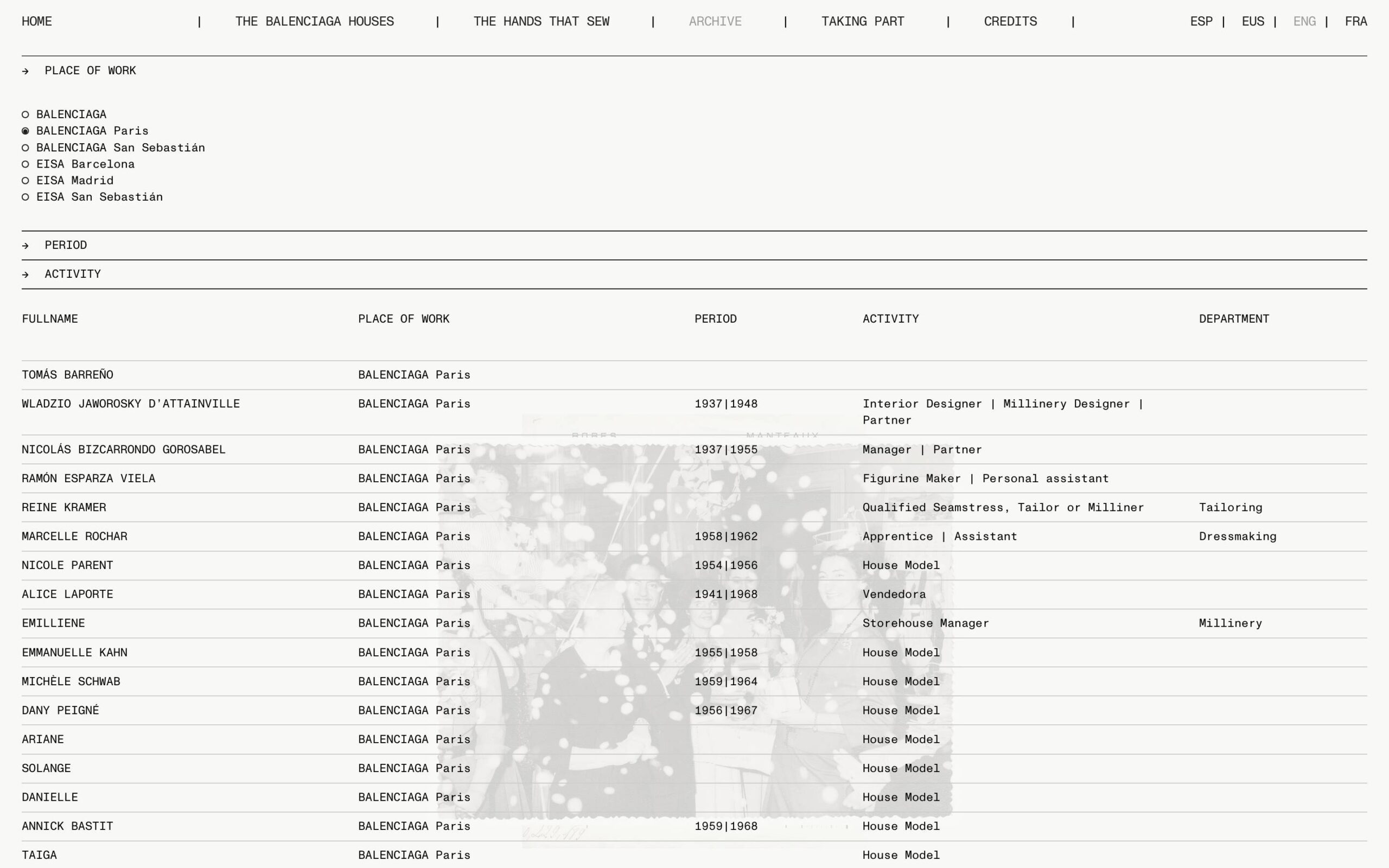The height and width of the screenshot is (868, 1389).
Task: Click Figurine Maker | Personal assistant activity
Action: [x=985, y=479]
